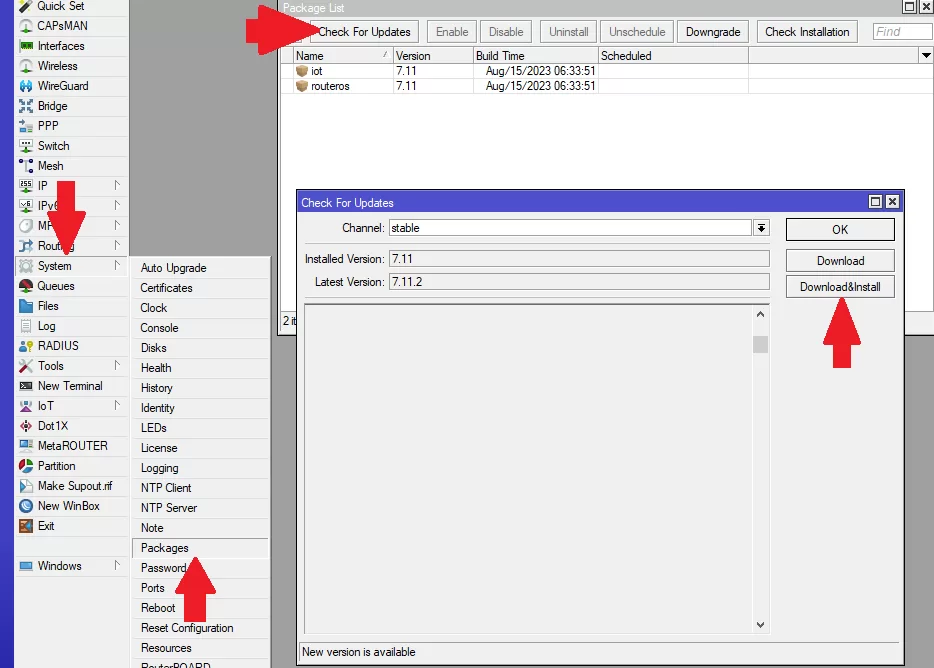This screenshot has height=668, width=934.
Task: Click the routeros package box icon
Action: pos(302,86)
